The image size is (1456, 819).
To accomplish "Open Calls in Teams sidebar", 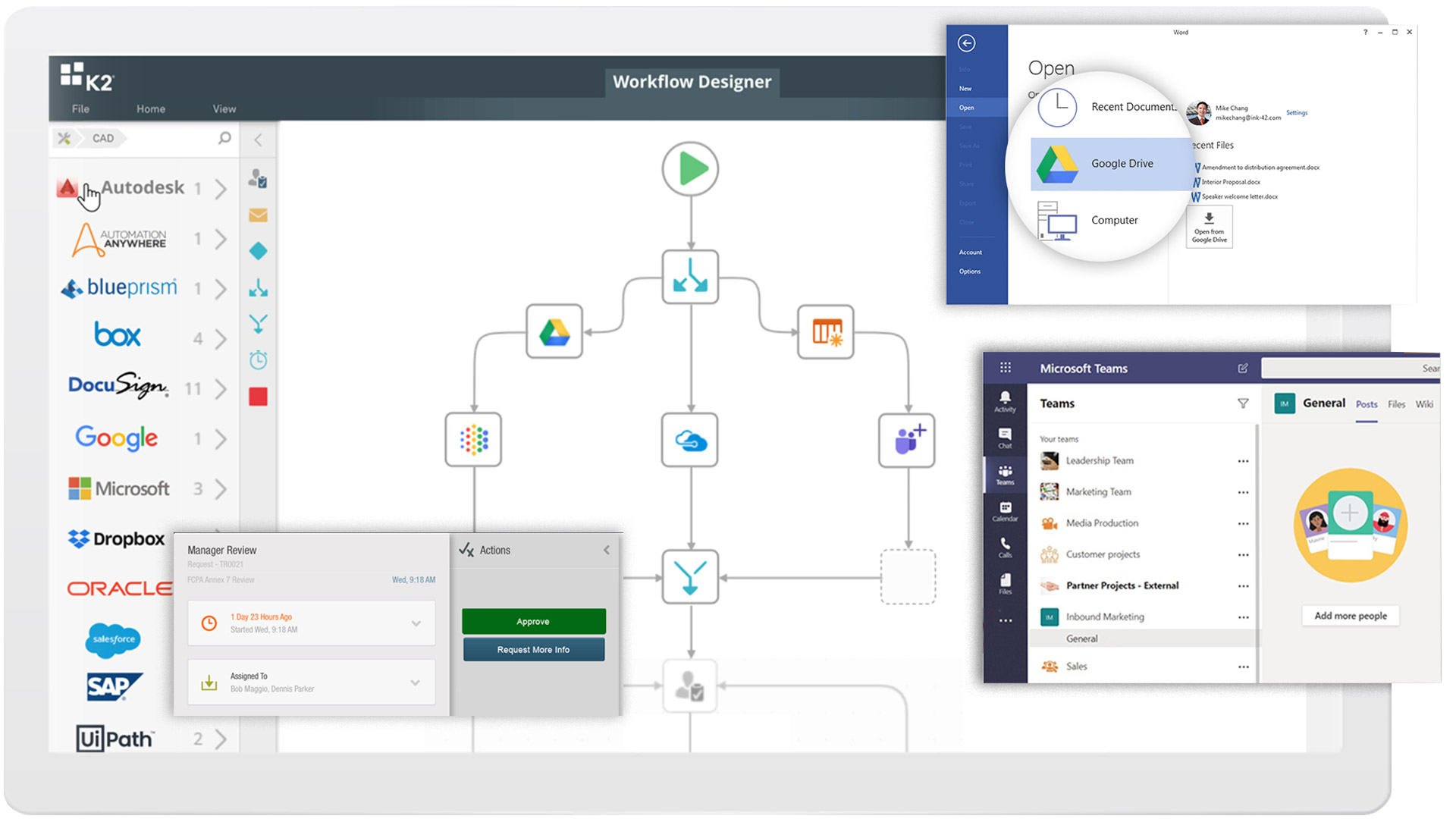I will click(1005, 548).
